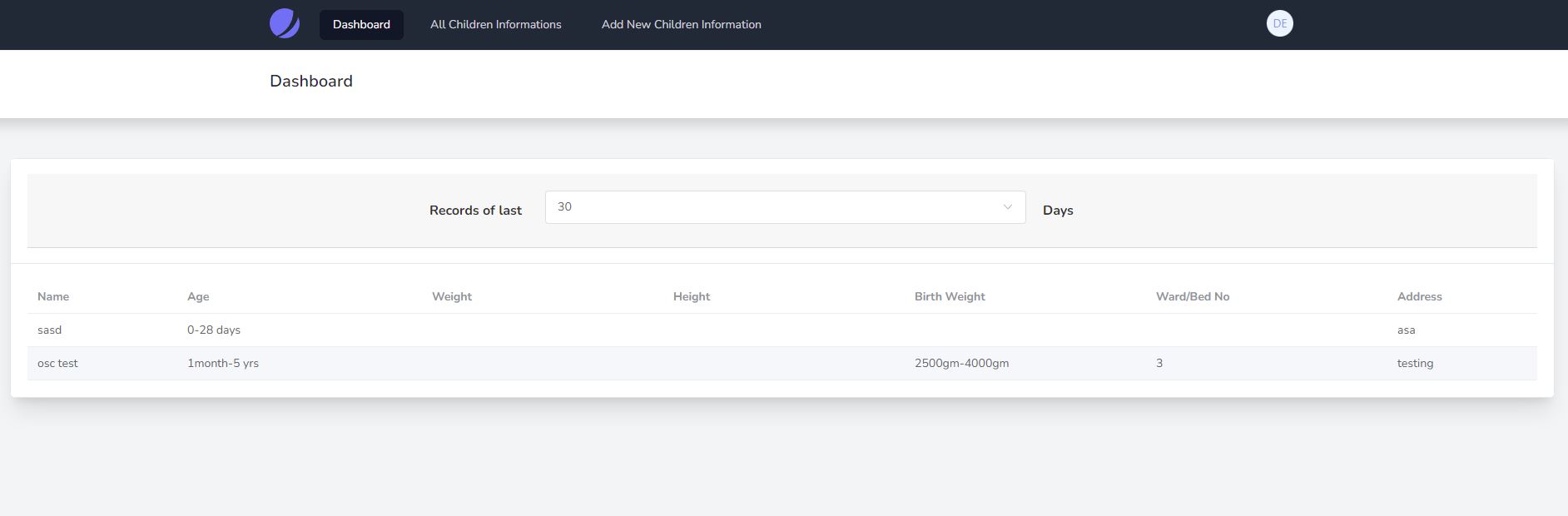The image size is (1568, 516).
Task: Click the chevron arrow in days selector
Action: (1007, 207)
